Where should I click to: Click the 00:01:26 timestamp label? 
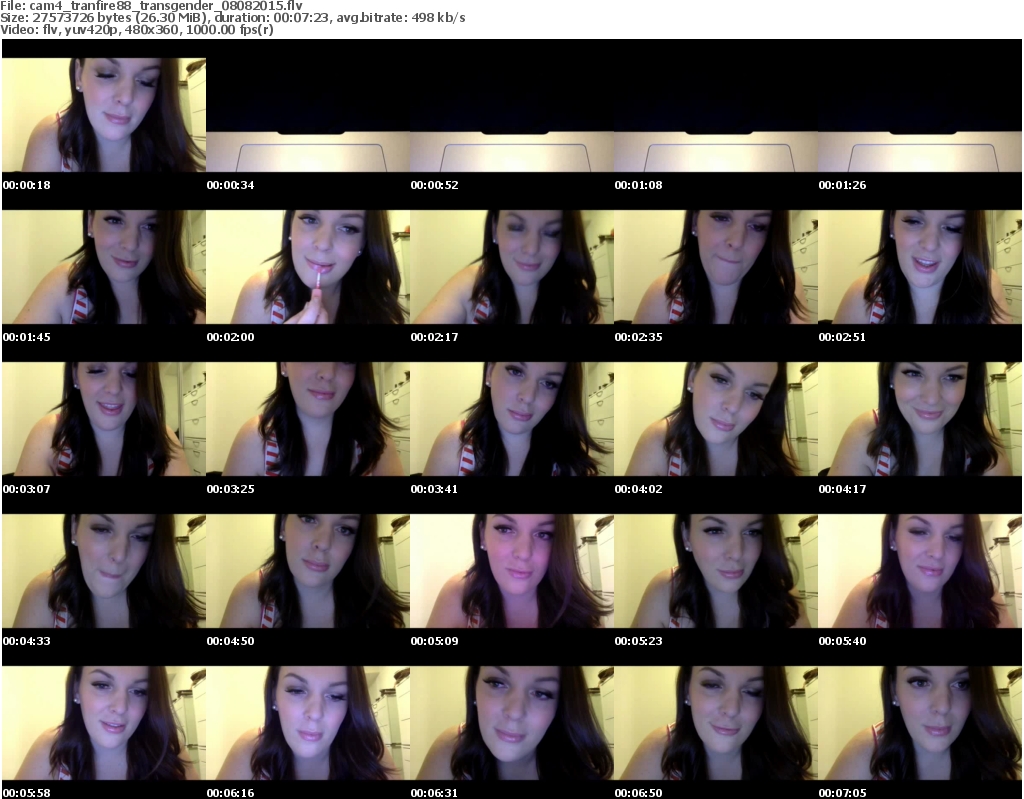[x=842, y=185]
